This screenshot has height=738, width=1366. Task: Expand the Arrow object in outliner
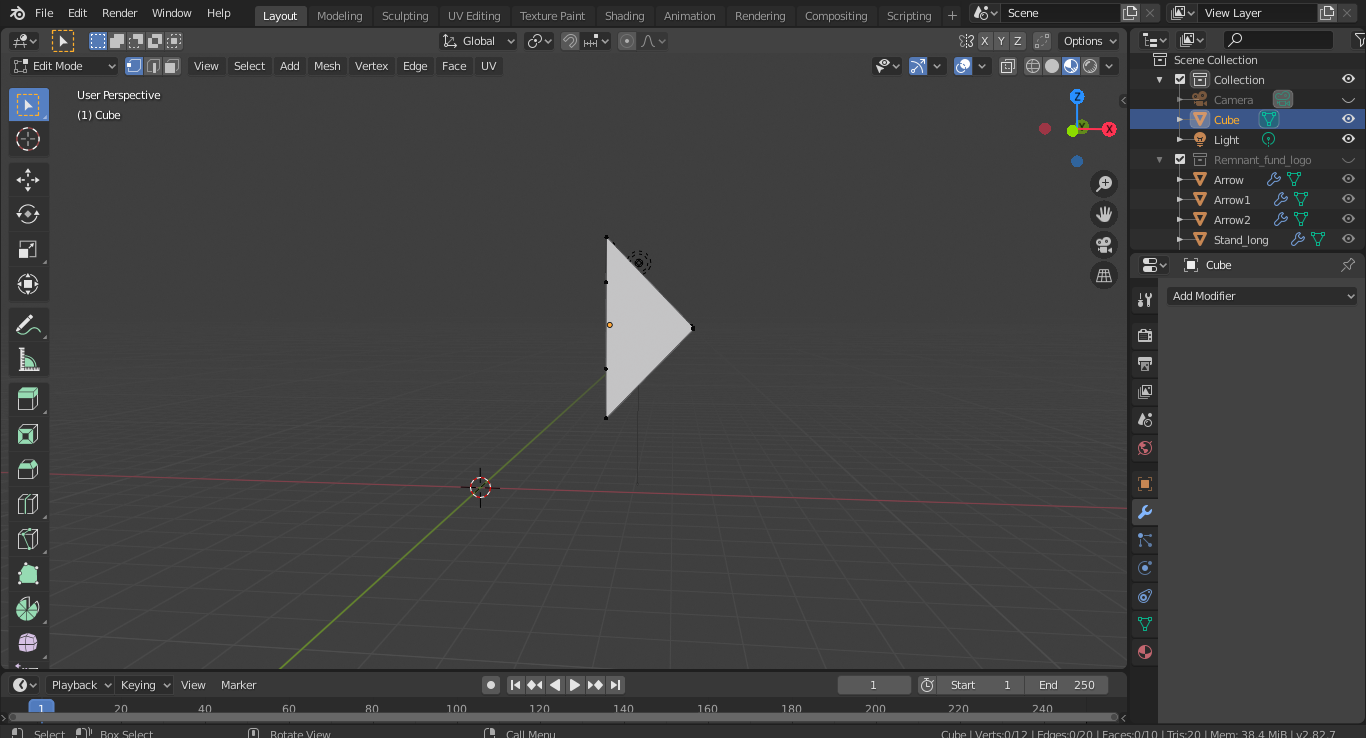point(1180,180)
